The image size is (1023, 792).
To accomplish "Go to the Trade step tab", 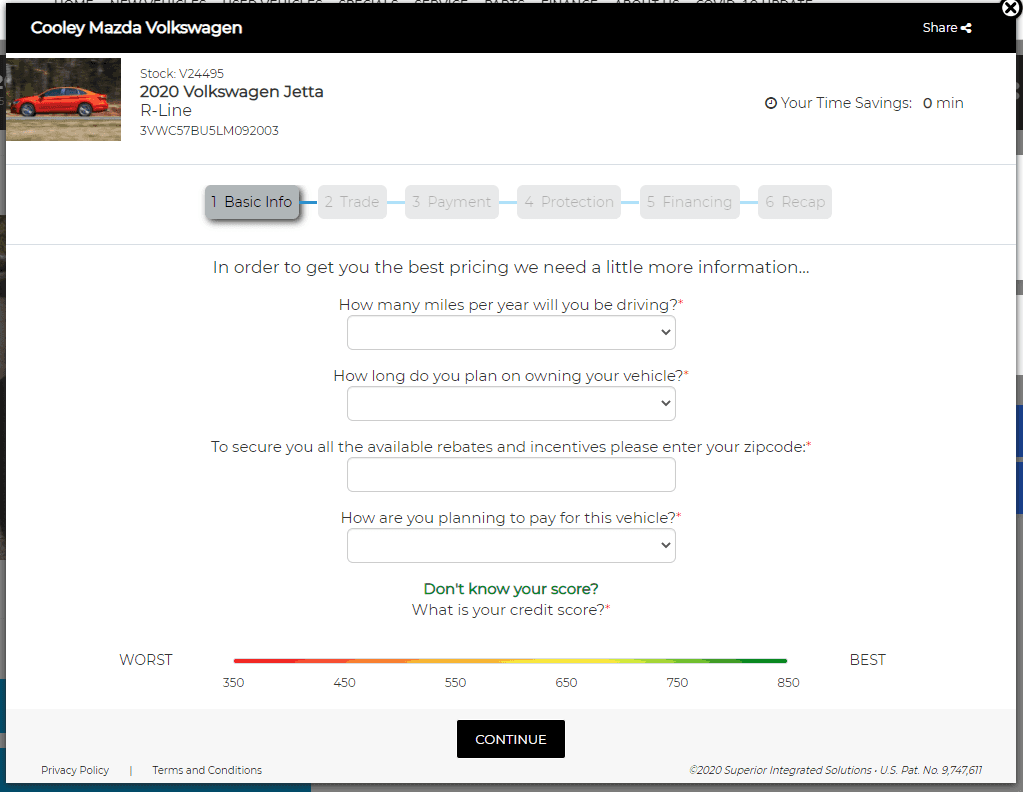I will pos(352,202).
